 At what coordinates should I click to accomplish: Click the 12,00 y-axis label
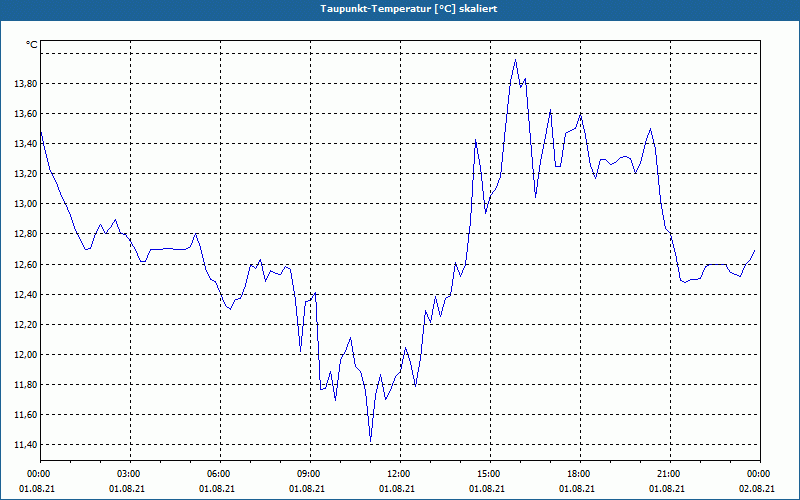[26, 355]
